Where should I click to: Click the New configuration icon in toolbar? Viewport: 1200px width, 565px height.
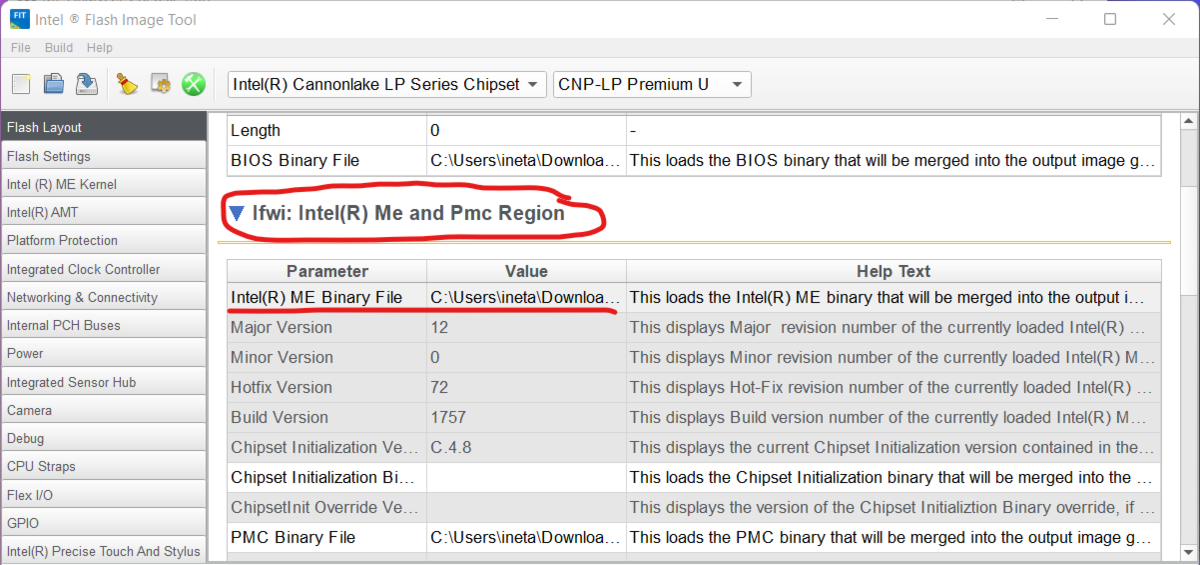point(21,84)
